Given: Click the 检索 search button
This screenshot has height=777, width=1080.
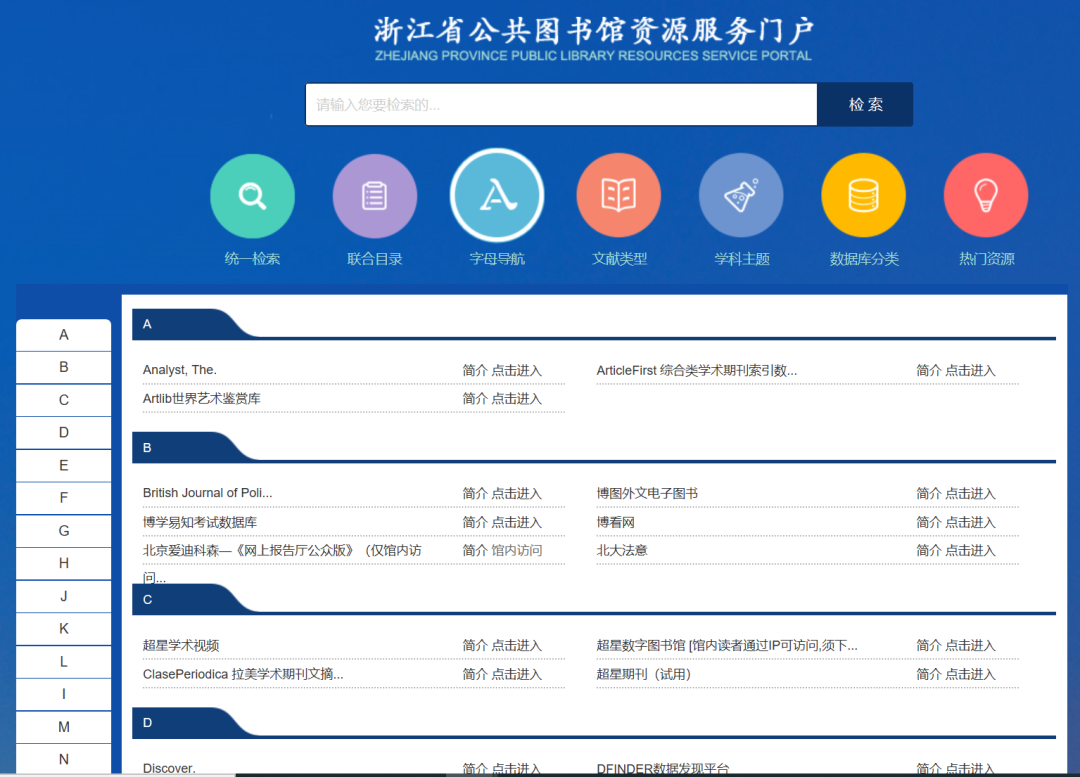Looking at the screenshot, I should click(x=865, y=105).
